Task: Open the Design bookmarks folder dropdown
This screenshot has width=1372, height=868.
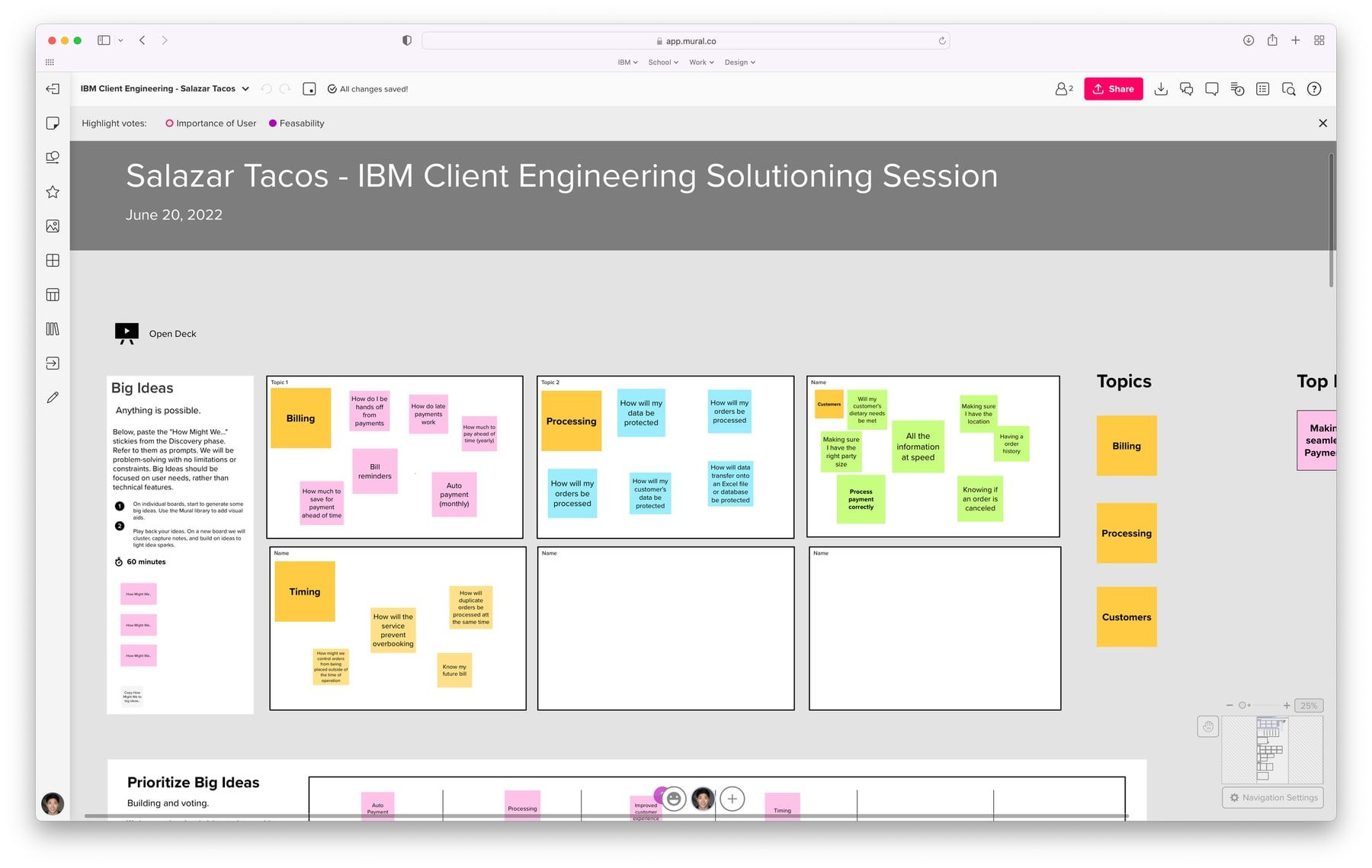Action: click(739, 62)
